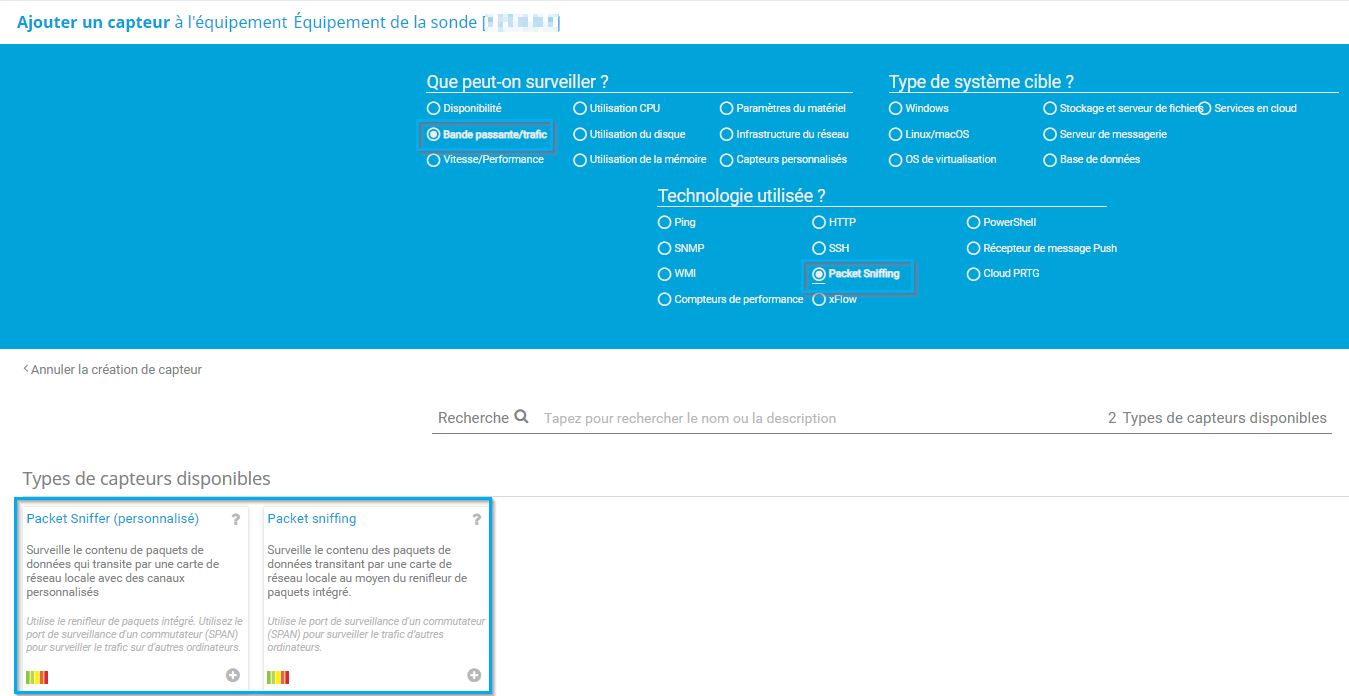
Task: Add Packet Sniffer (personnalisé) sensor with plus icon
Action: point(233,675)
